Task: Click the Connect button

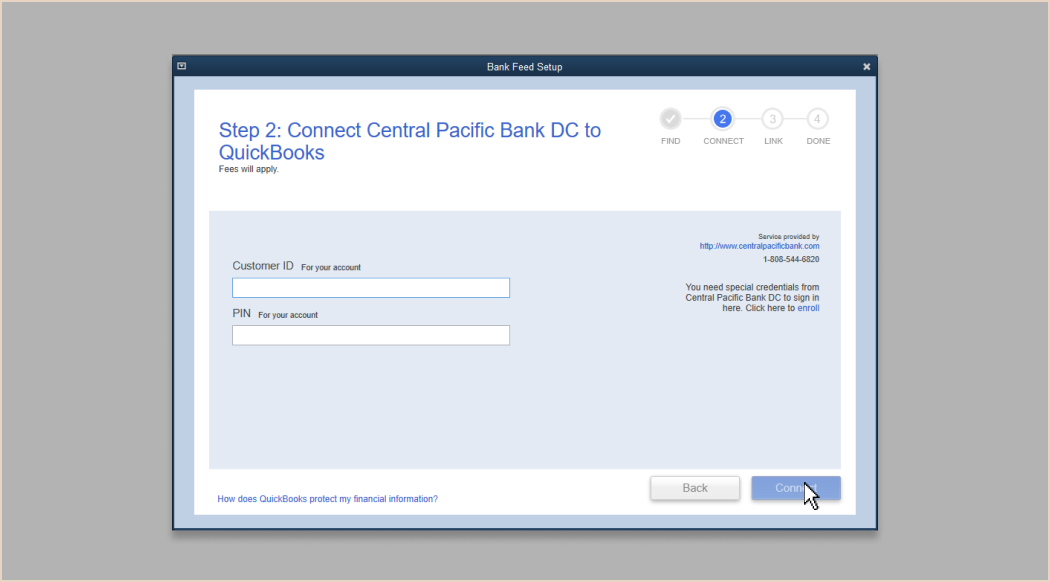Action: click(796, 488)
